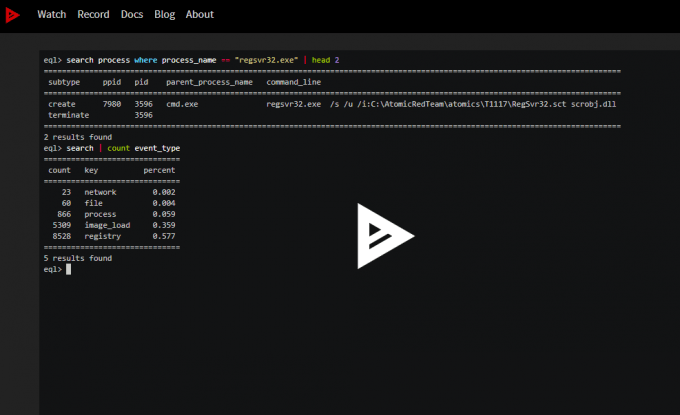Screen dimensions: 680x415
Task: Click the 'terminate' subtype row
Action: coord(69,115)
